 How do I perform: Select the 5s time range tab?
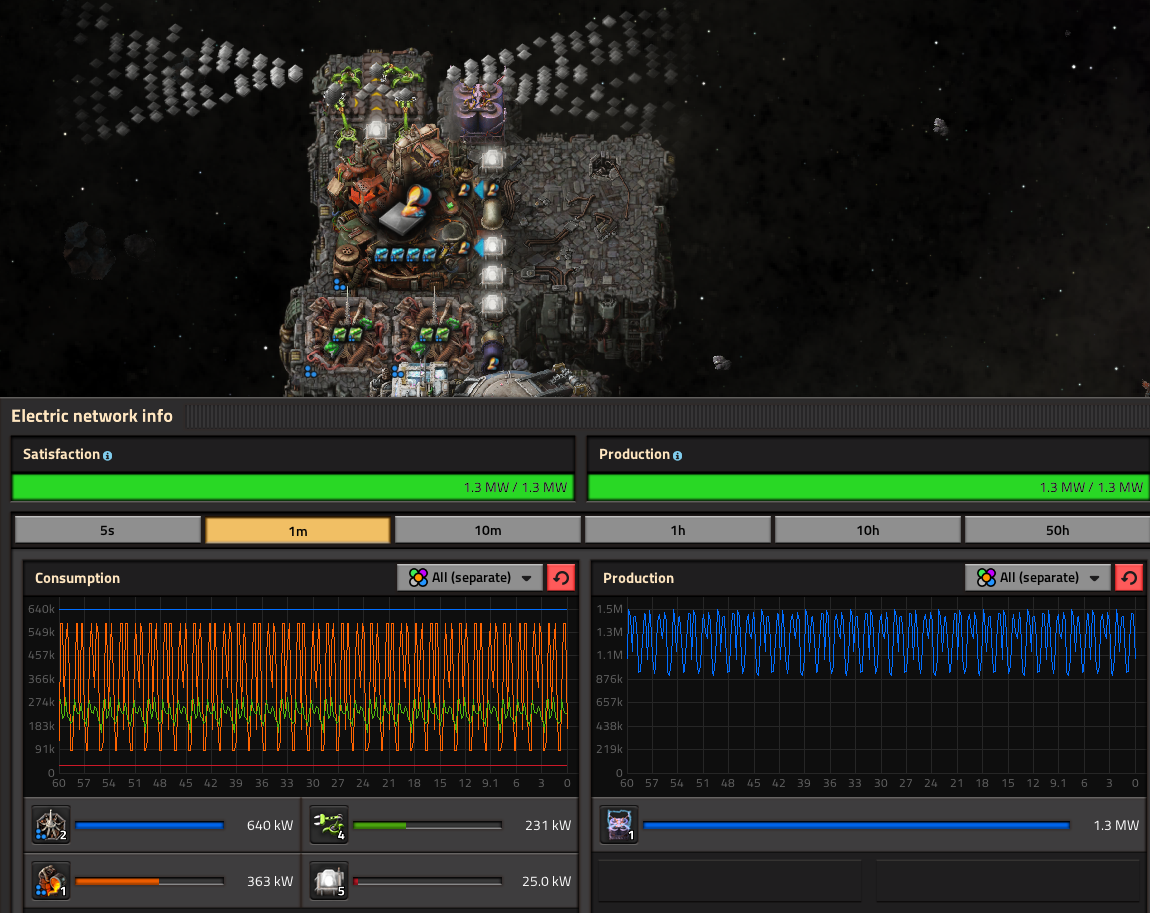tap(108, 530)
